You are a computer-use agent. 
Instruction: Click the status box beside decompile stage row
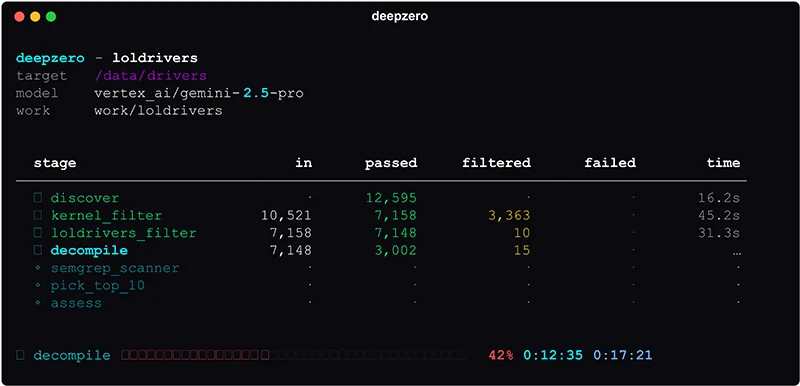pos(37,250)
